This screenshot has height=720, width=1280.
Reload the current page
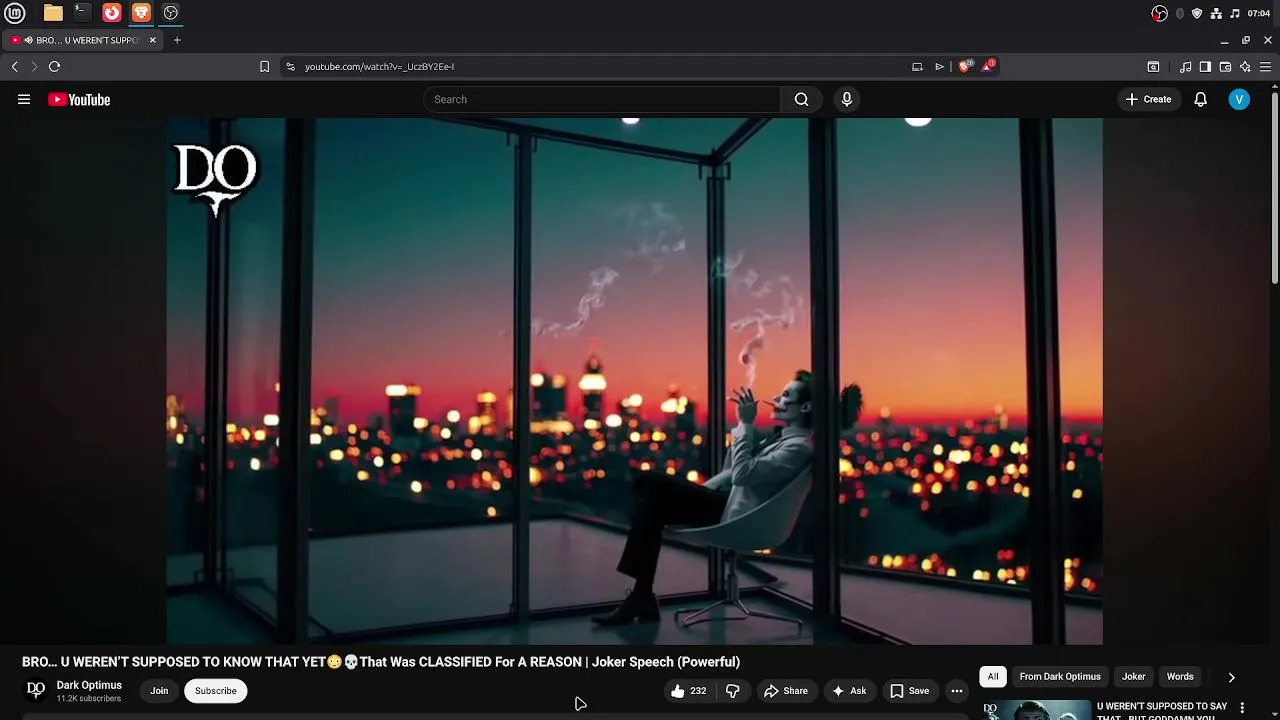click(x=55, y=66)
